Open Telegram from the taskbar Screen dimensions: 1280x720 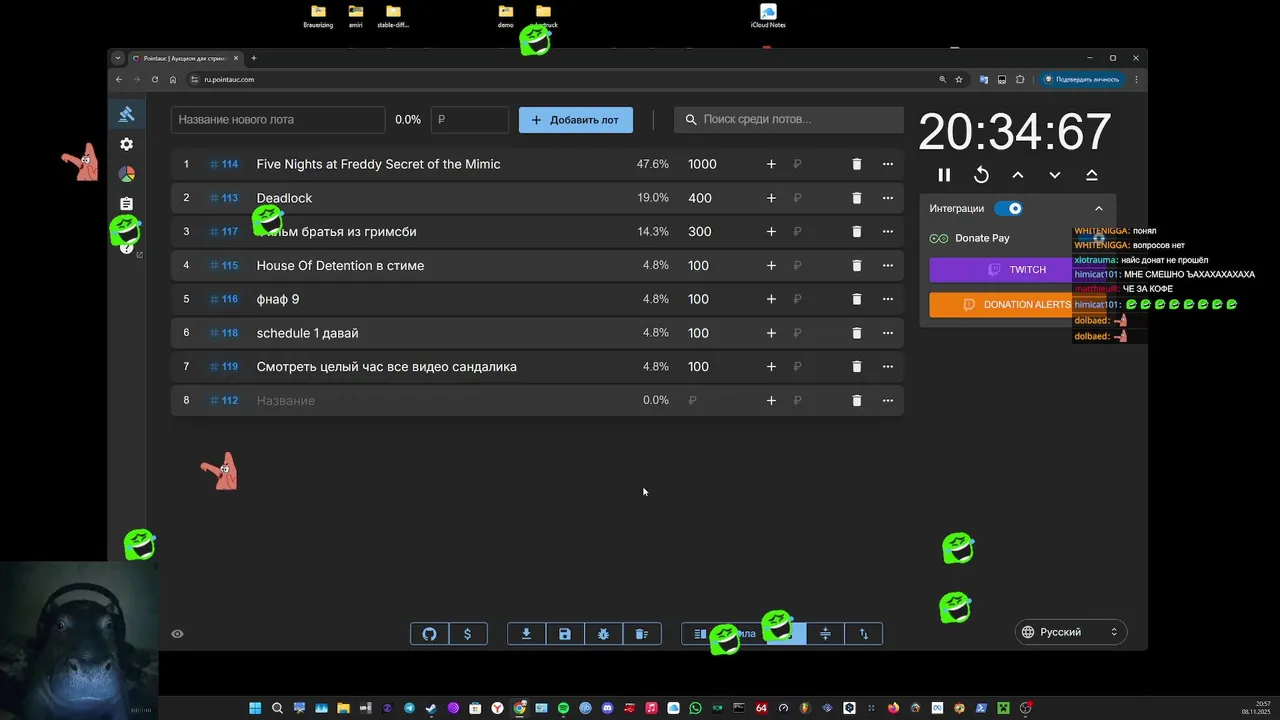pyautogui.click(x=409, y=708)
